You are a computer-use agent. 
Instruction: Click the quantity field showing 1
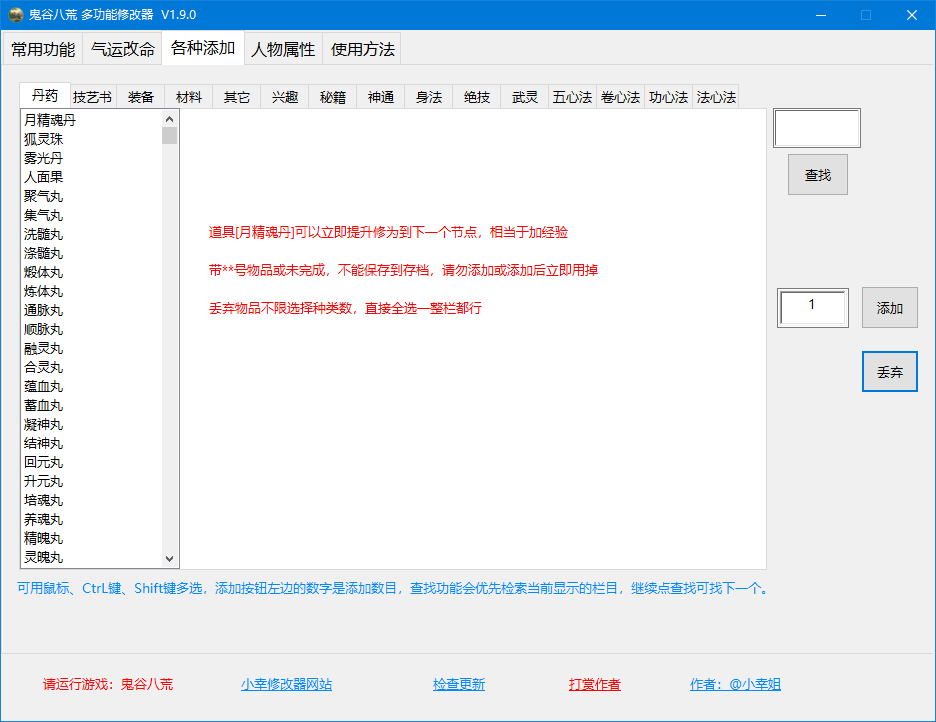coord(812,307)
